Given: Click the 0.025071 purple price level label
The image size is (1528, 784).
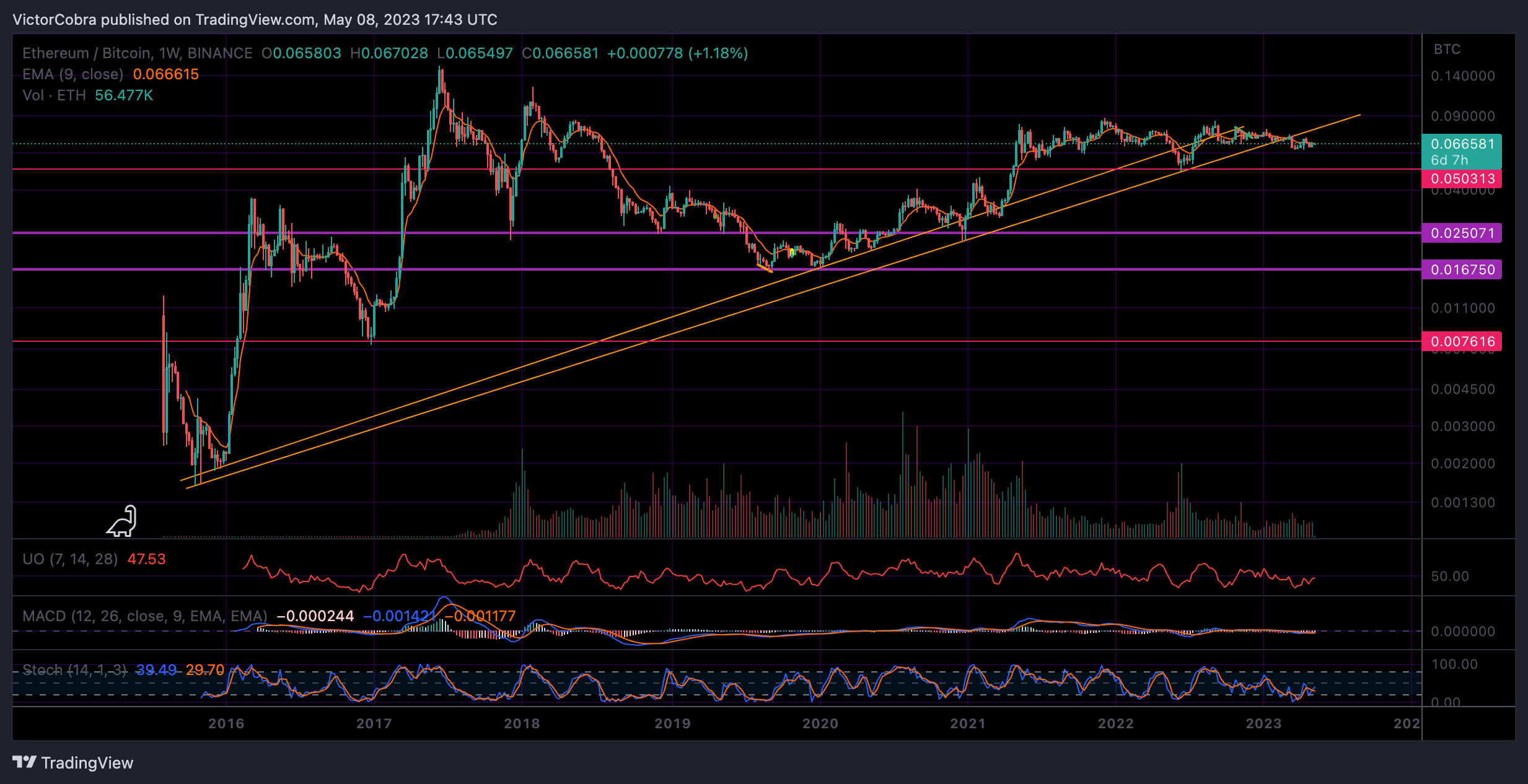Looking at the screenshot, I should 1462,233.
